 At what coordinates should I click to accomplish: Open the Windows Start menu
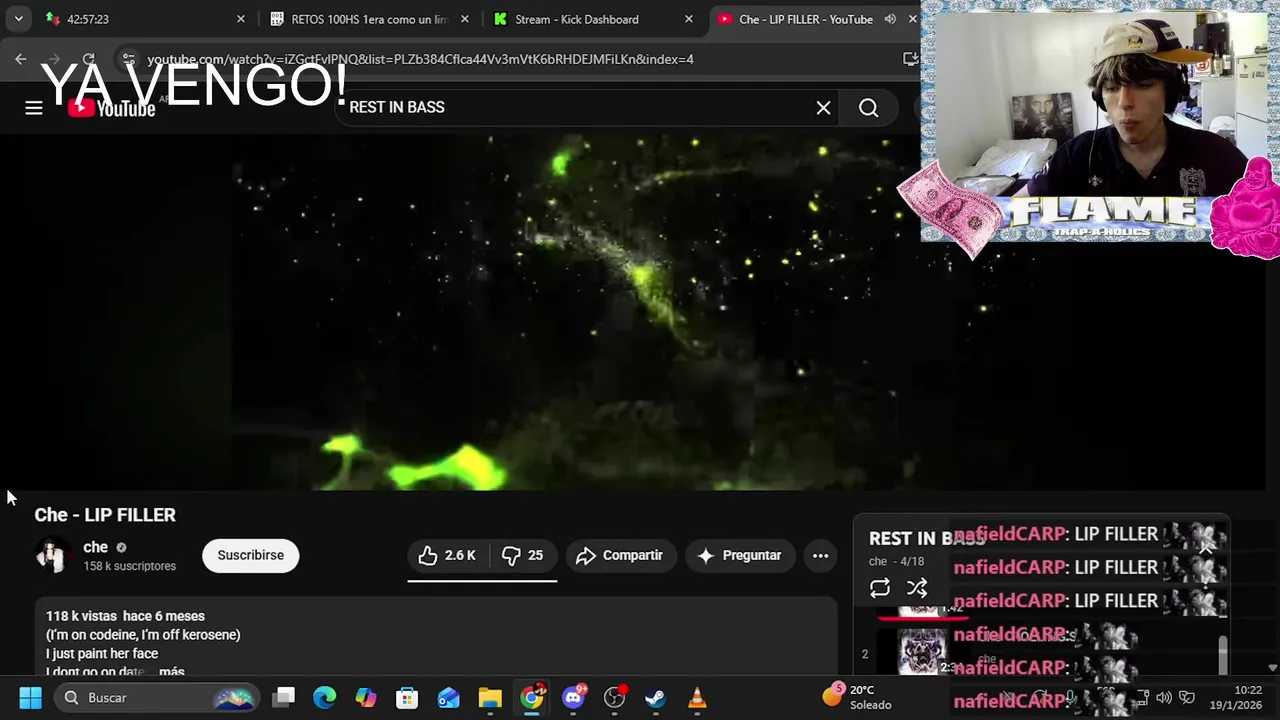[x=31, y=698]
